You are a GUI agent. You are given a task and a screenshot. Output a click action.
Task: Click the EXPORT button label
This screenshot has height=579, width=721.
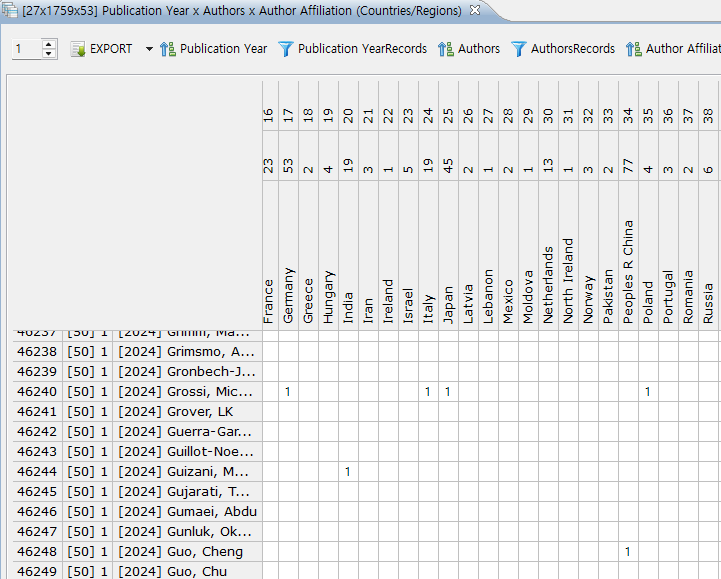tap(111, 49)
